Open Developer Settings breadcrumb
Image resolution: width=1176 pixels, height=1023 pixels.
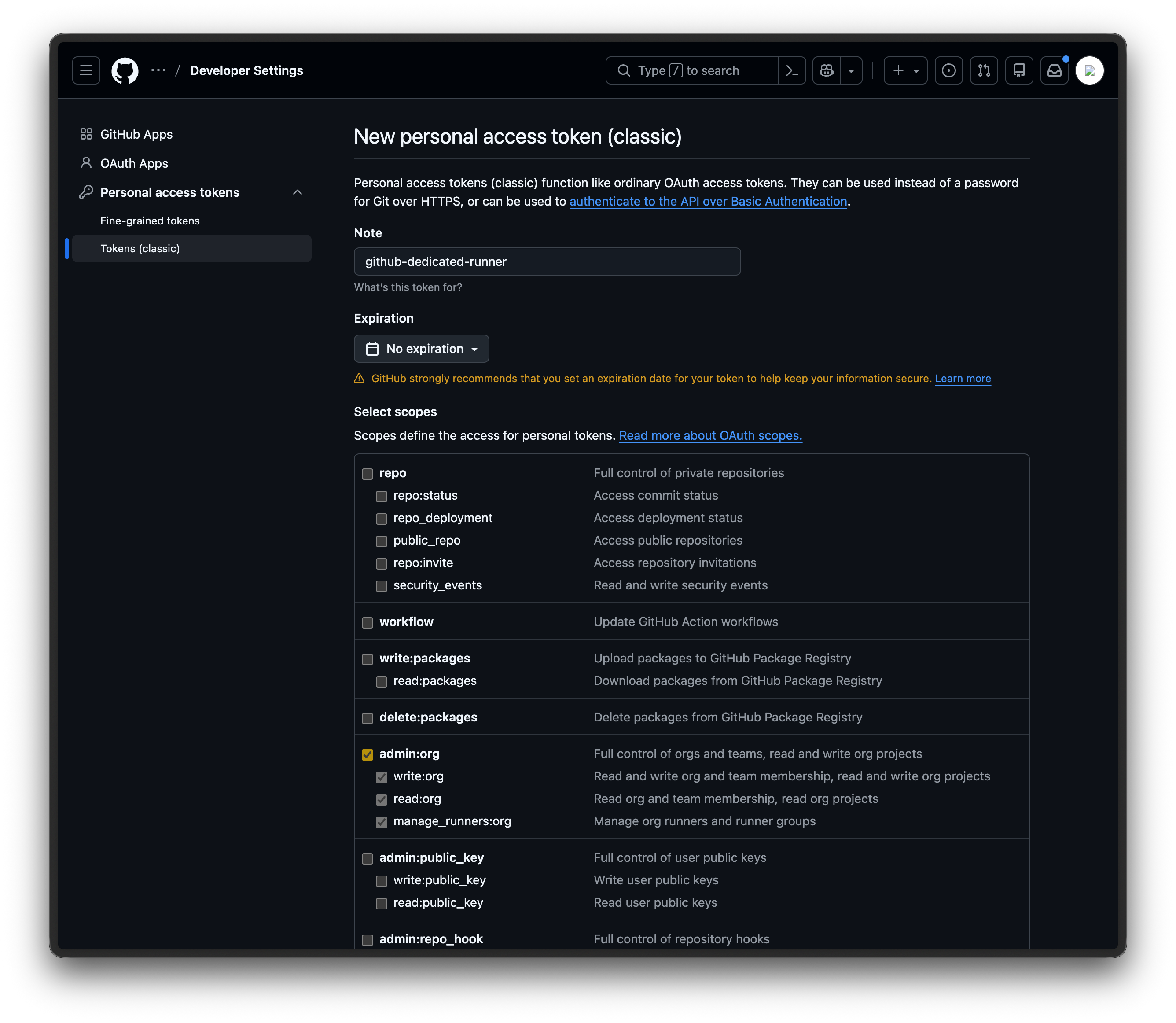pos(246,70)
